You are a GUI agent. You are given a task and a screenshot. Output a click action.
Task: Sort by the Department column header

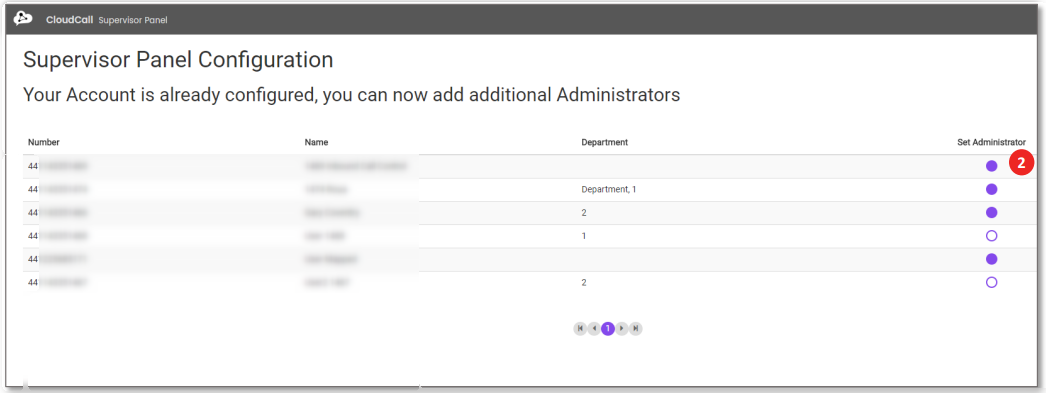pyautogui.click(x=604, y=142)
